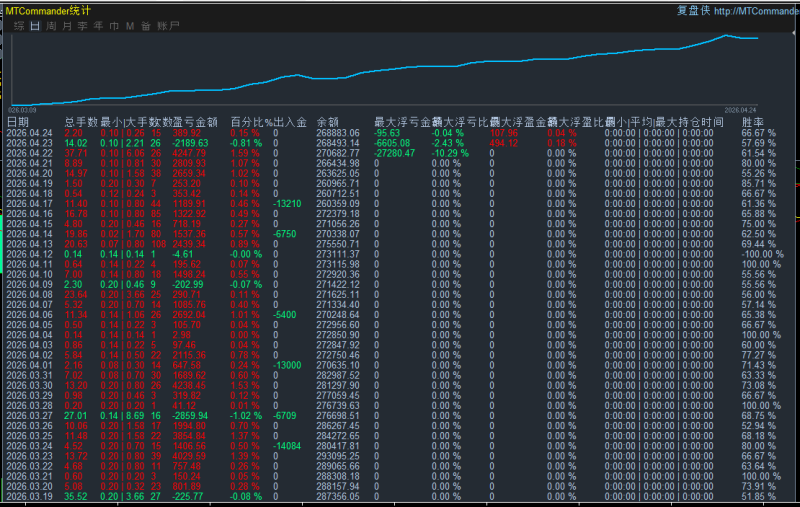This screenshot has height=507, width=800.
Task: Open the 周 weekly statistics tab
Action: [51, 25]
